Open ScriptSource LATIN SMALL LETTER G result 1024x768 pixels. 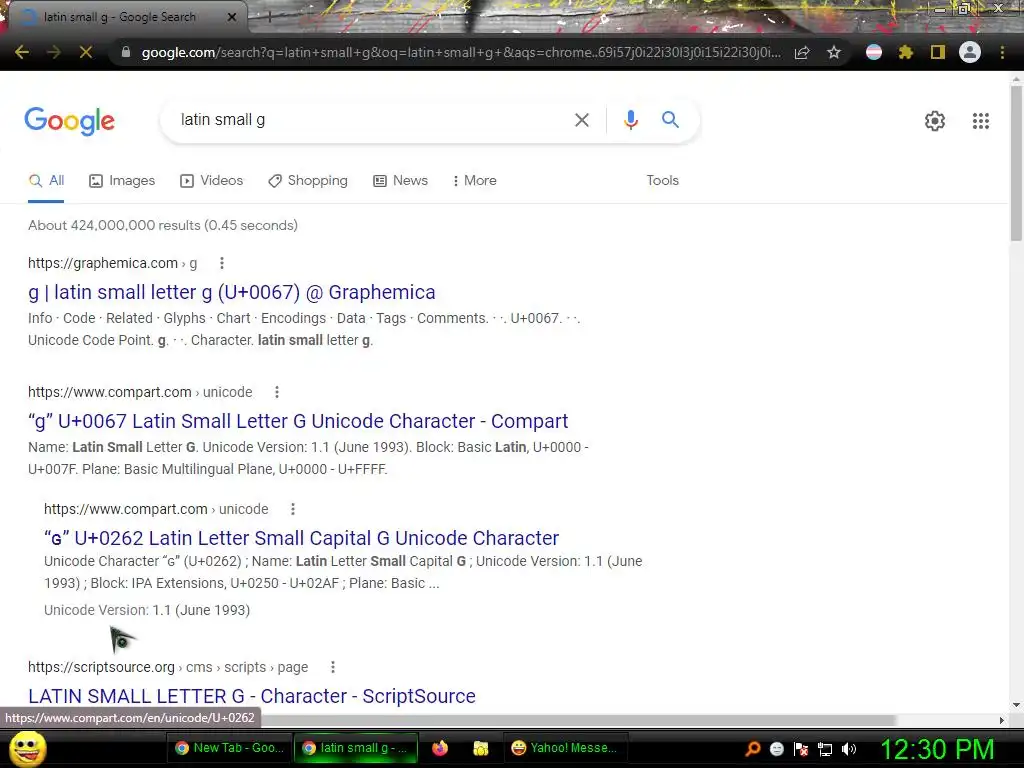251,696
